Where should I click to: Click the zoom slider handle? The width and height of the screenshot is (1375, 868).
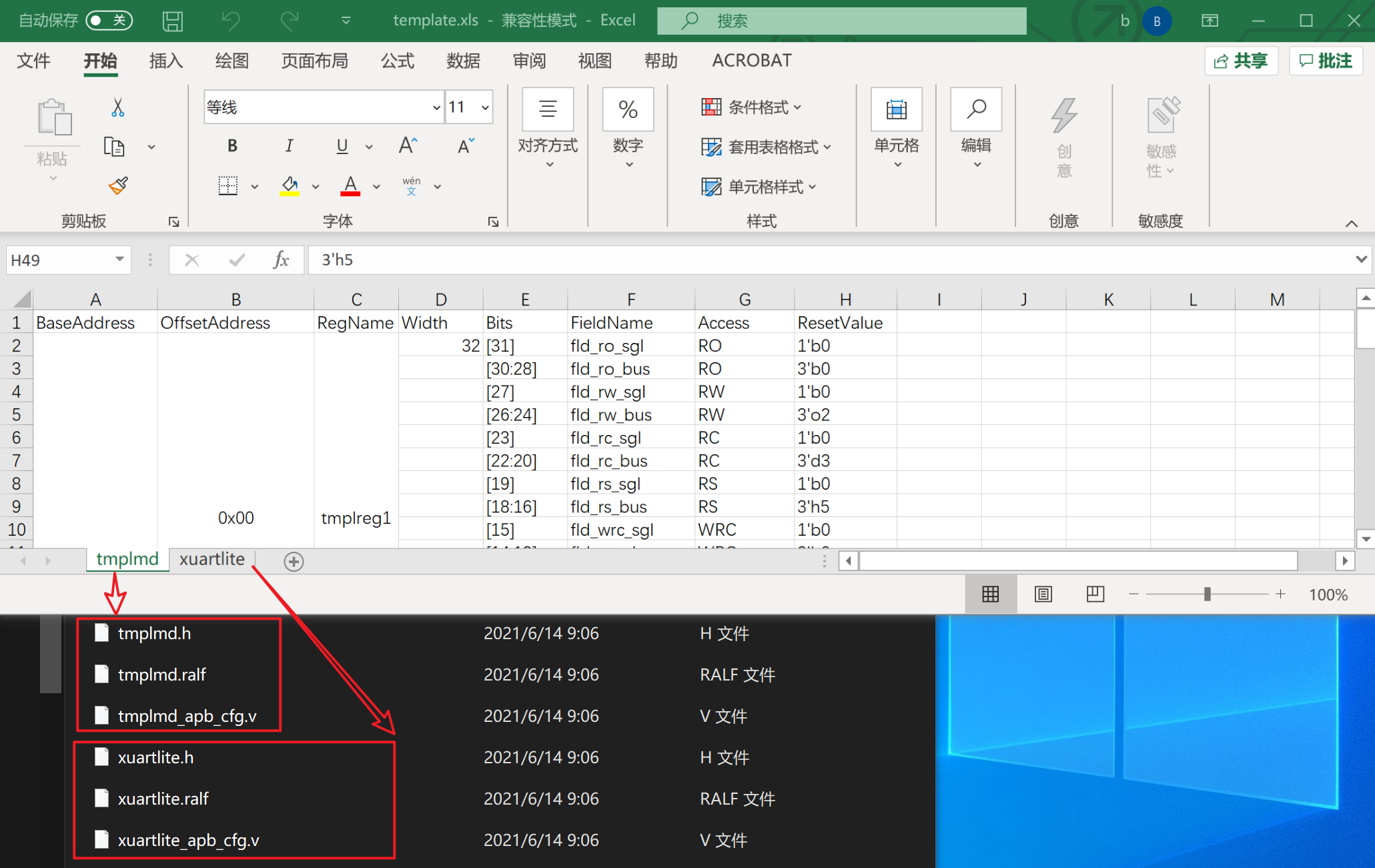(1207, 594)
